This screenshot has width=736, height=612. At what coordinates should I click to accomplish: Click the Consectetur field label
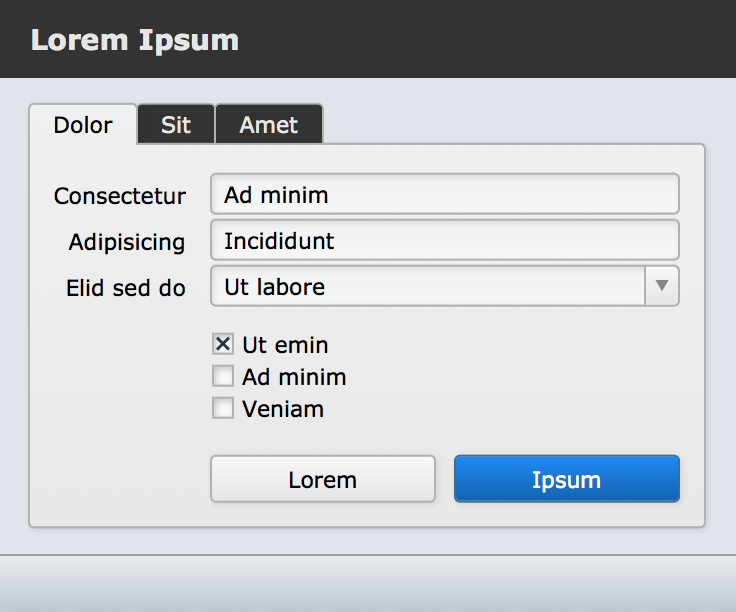[120, 196]
